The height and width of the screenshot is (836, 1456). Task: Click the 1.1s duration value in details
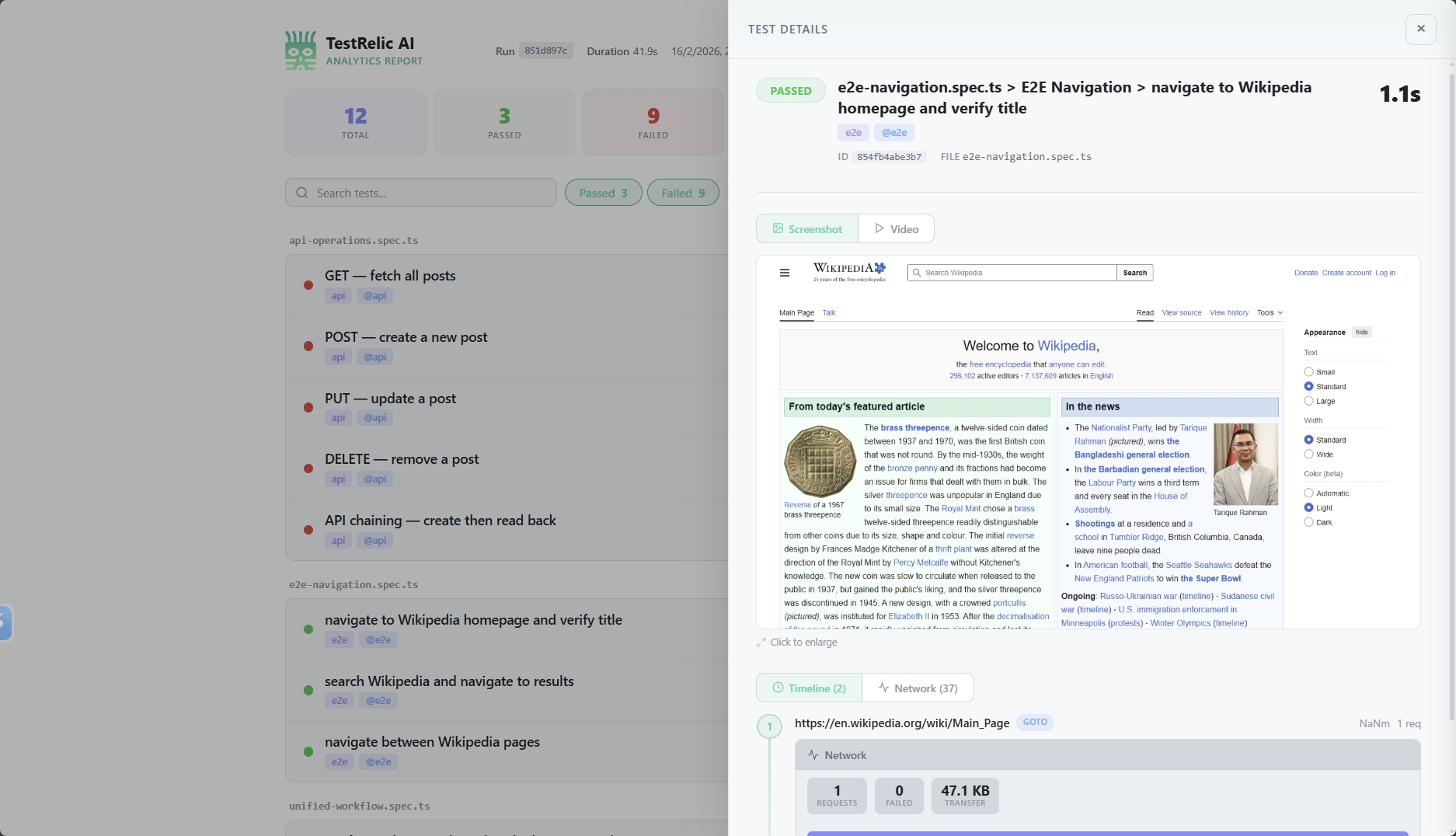click(x=1400, y=94)
